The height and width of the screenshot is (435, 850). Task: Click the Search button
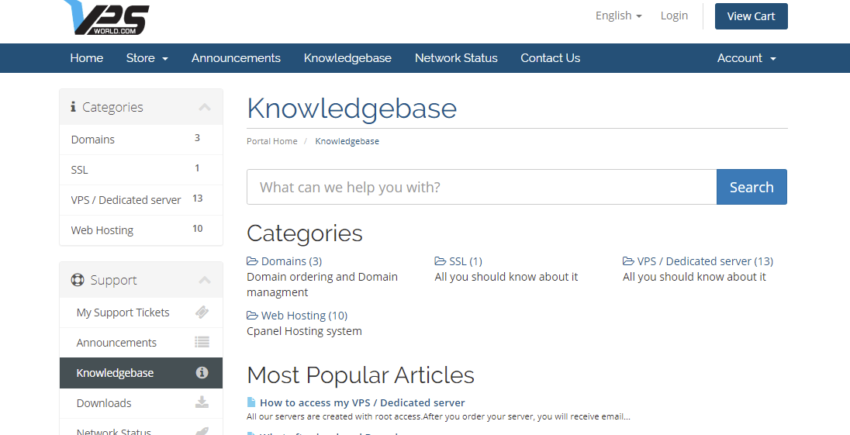click(751, 187)
